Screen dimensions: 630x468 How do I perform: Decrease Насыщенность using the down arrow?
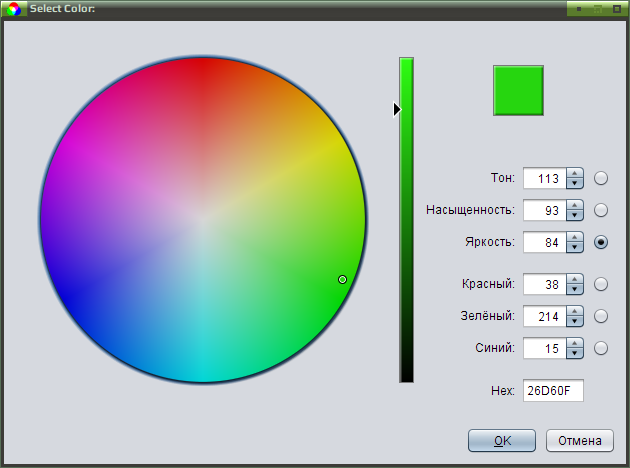[x=575, y=215]
